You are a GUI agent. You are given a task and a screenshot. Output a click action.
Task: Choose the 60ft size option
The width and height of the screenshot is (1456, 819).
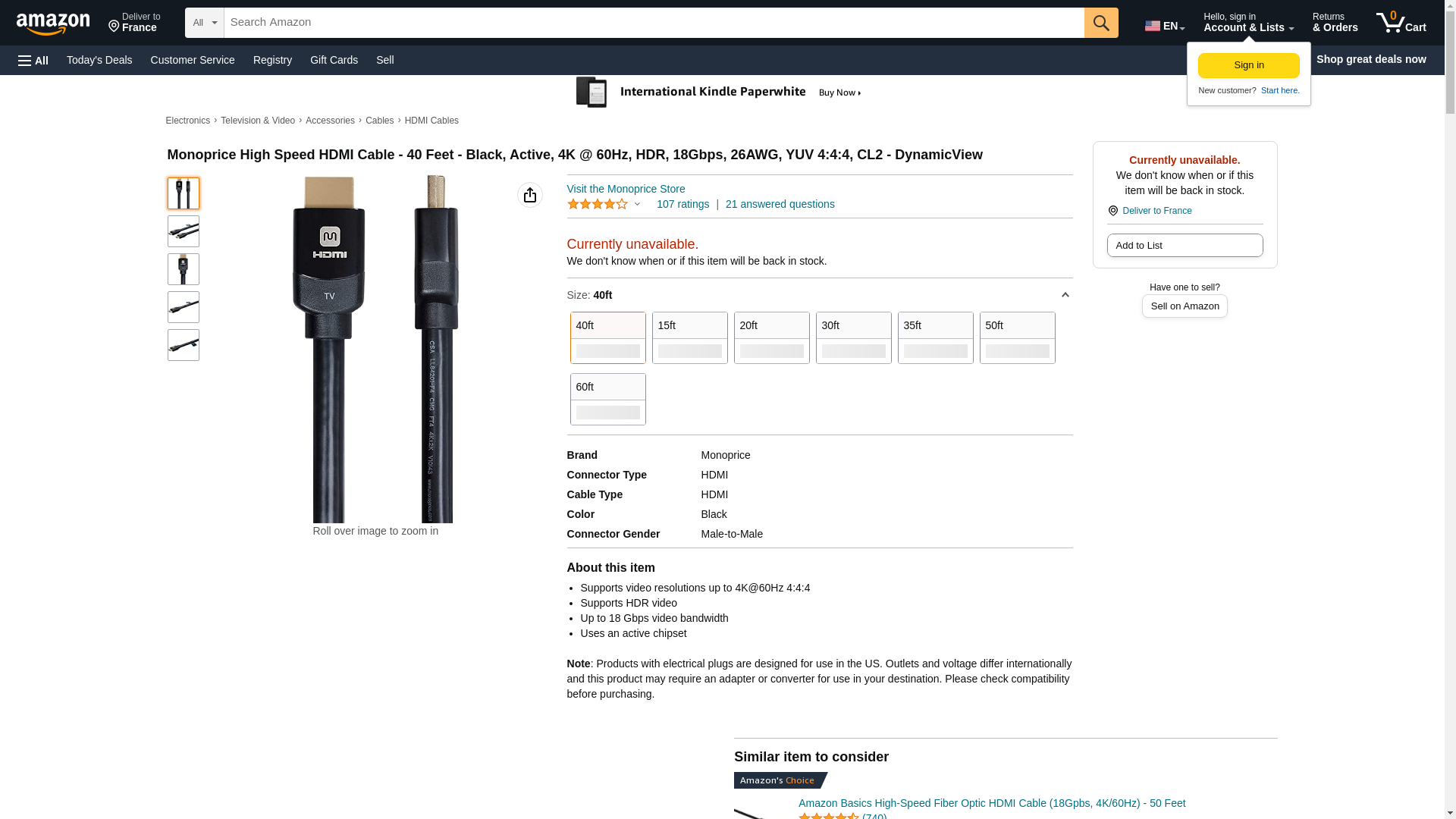607,399
